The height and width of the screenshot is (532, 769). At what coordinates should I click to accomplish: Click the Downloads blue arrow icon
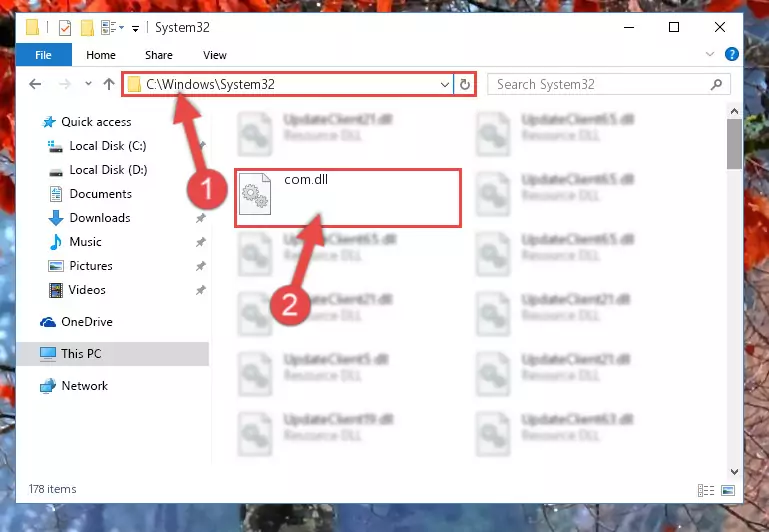pyautogui.click(x=56, y=218)
